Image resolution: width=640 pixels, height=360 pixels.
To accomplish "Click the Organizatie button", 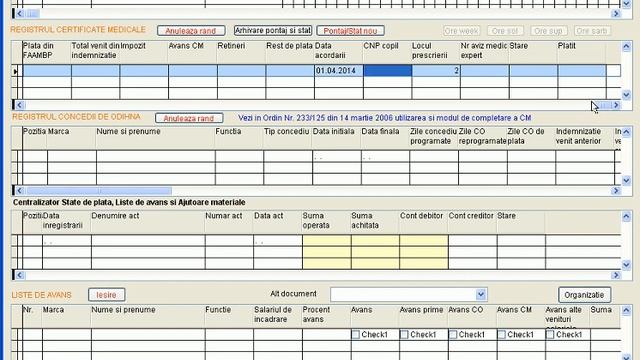I will 584,295.
